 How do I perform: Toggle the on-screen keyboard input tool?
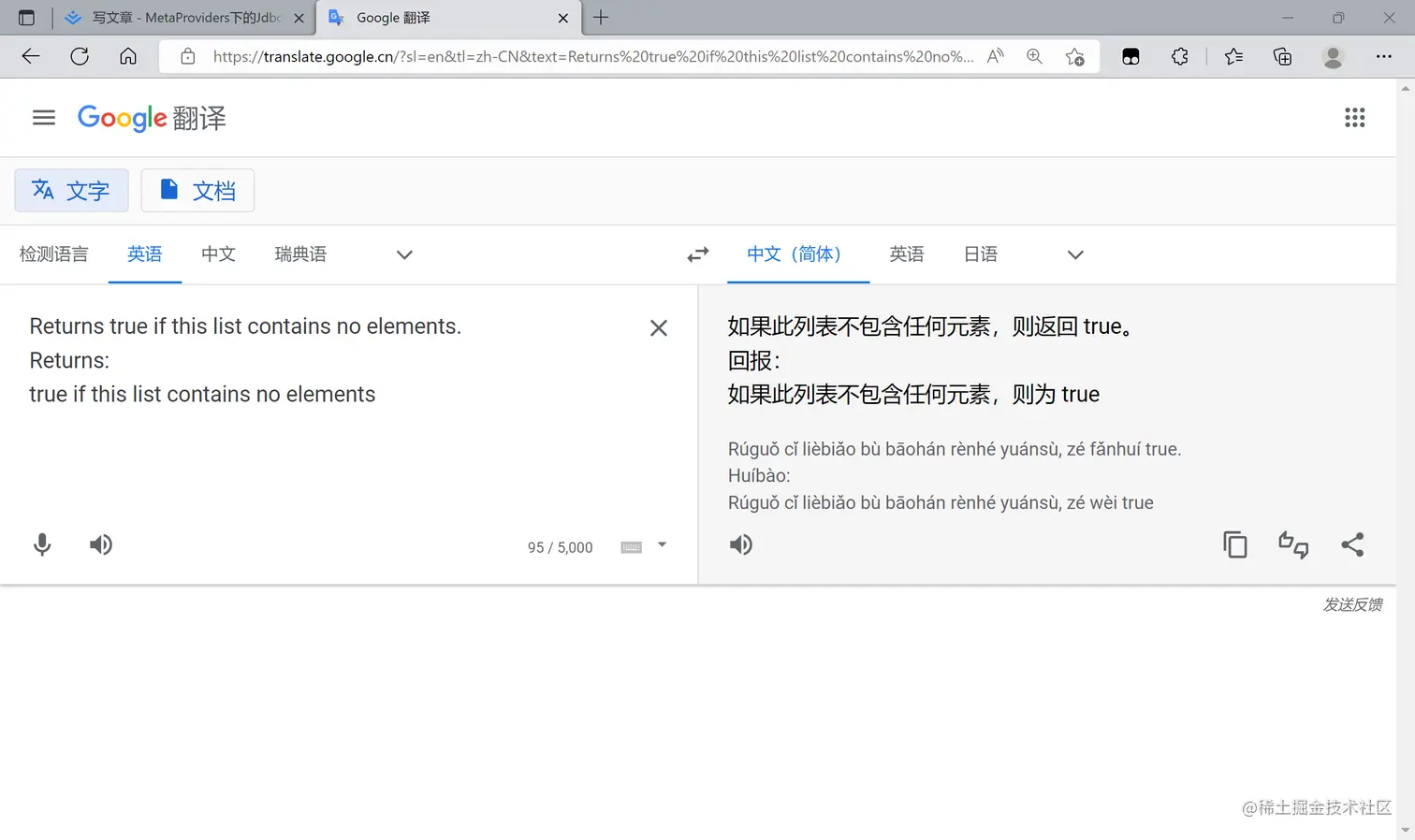tap(632, 547)
